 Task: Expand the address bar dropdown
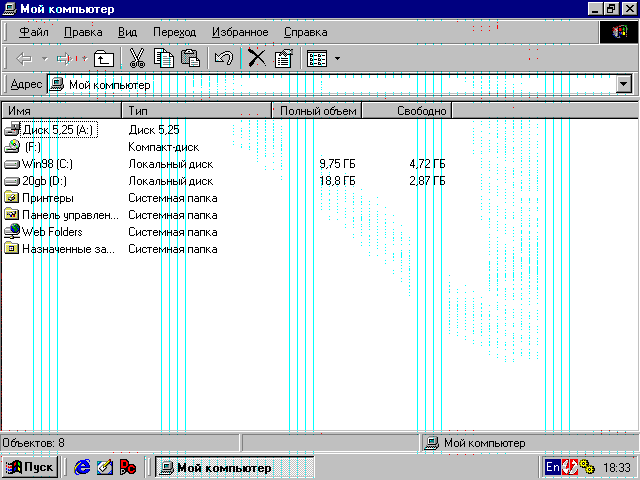624,84
